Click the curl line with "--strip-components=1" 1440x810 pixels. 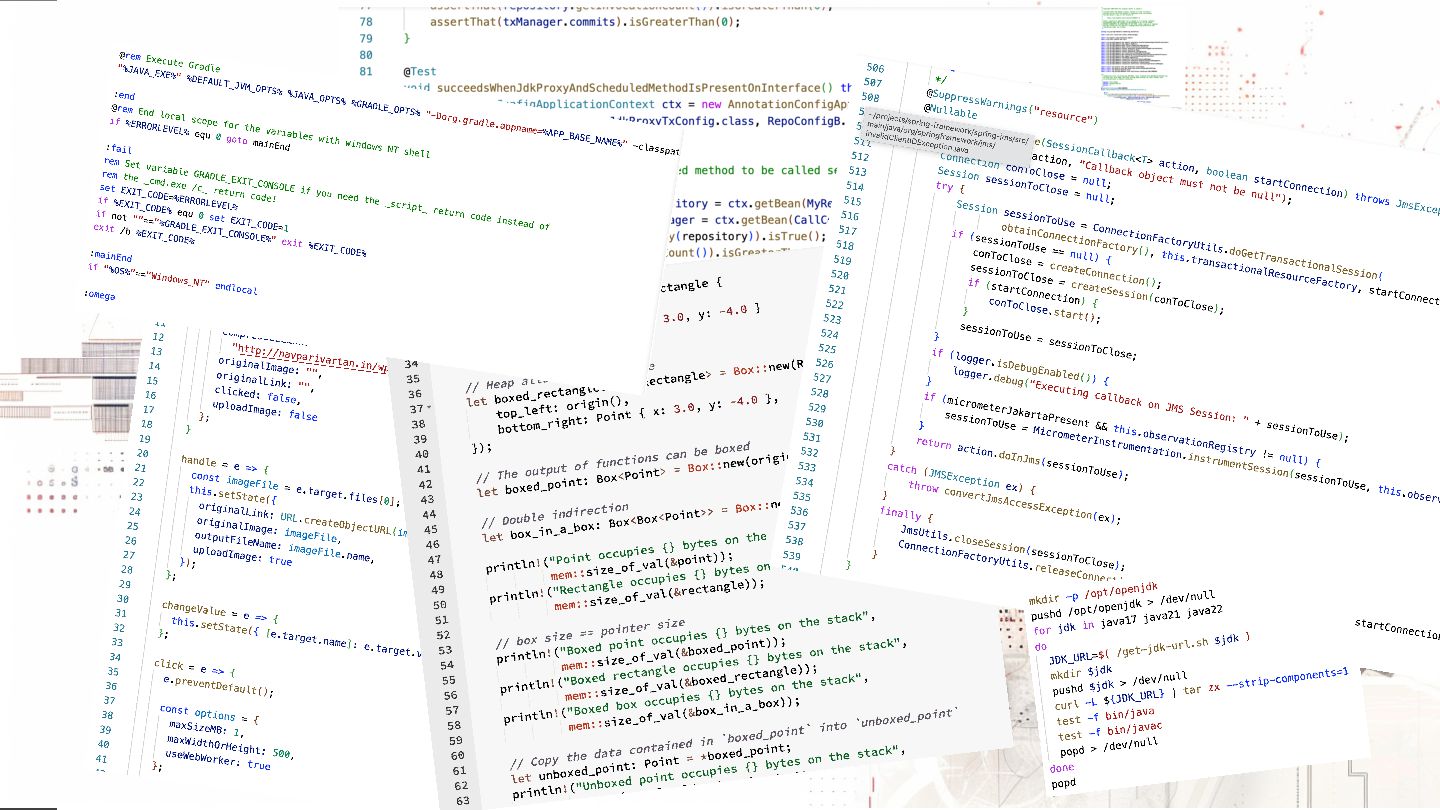coord(1201,689)
